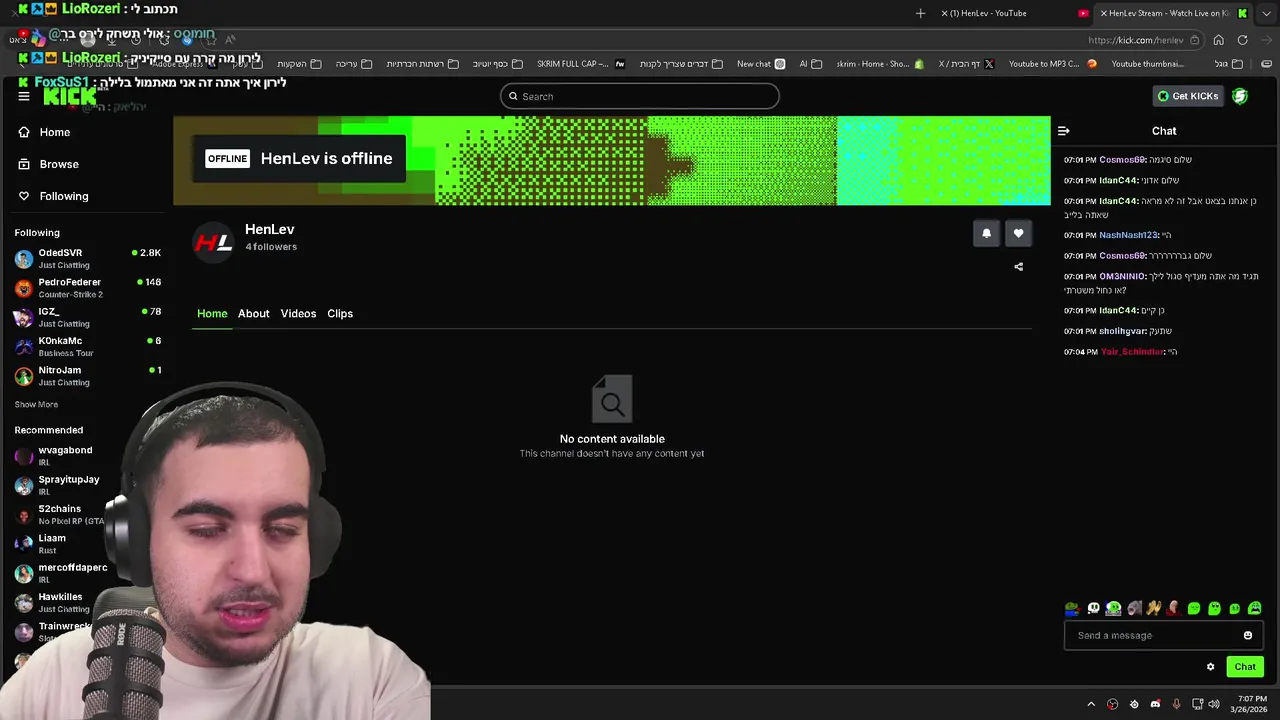
Task: Open the K0nkaMc Business Tour channel
Action: [88, 347]
